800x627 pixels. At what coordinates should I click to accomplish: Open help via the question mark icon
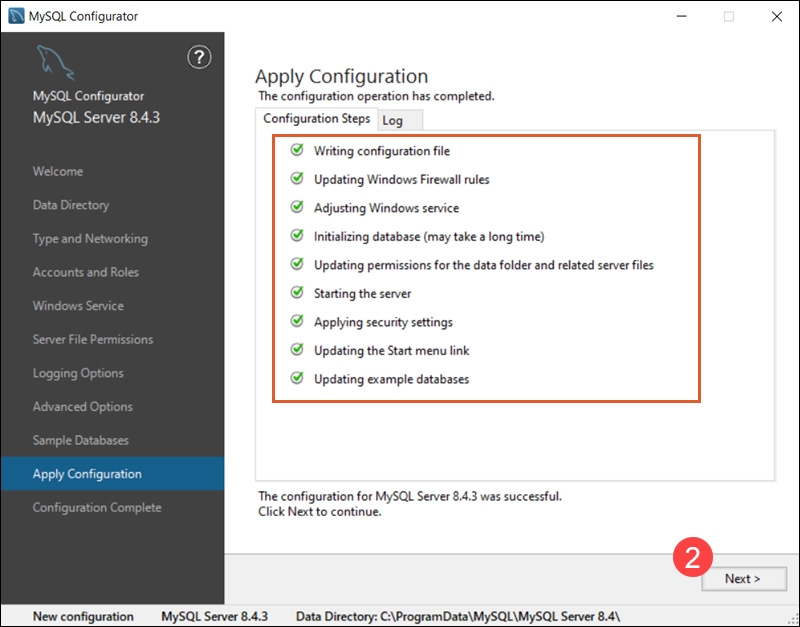tap(199, 58)
